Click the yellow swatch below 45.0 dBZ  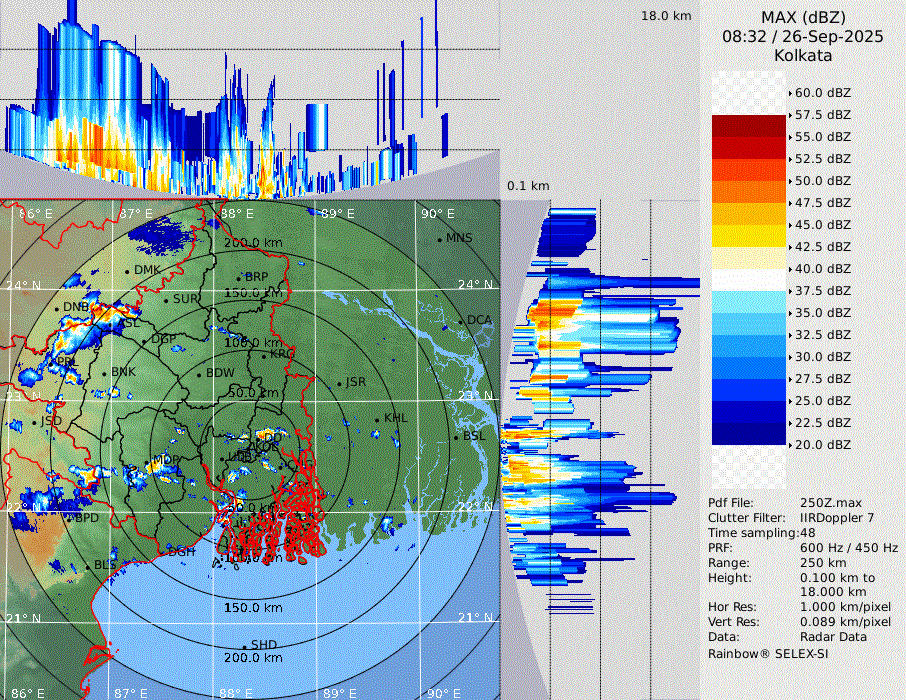click(749, 236)
